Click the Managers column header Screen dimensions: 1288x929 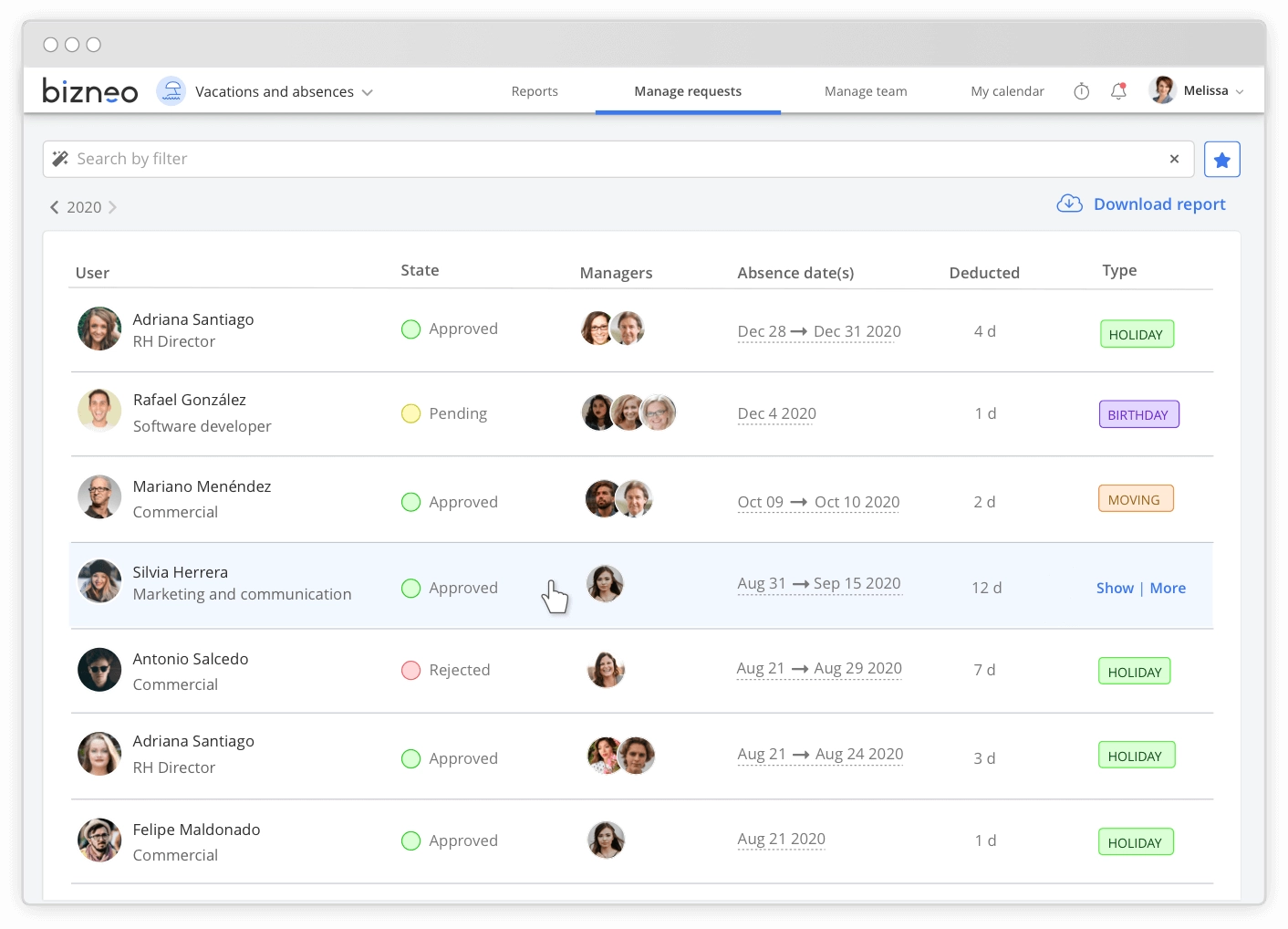(x=616, y=273)
